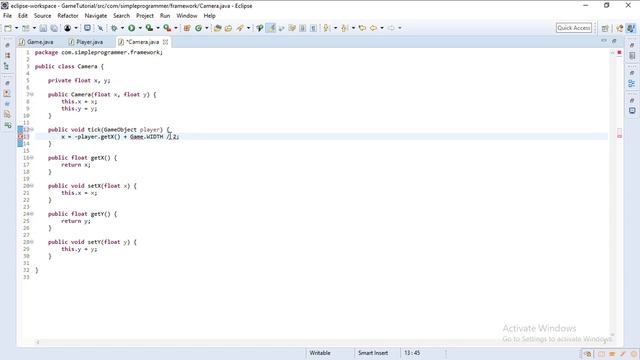Click the Back navigation arrow
This screenshot has width=640, height=360.
click(x=373, y=28)
